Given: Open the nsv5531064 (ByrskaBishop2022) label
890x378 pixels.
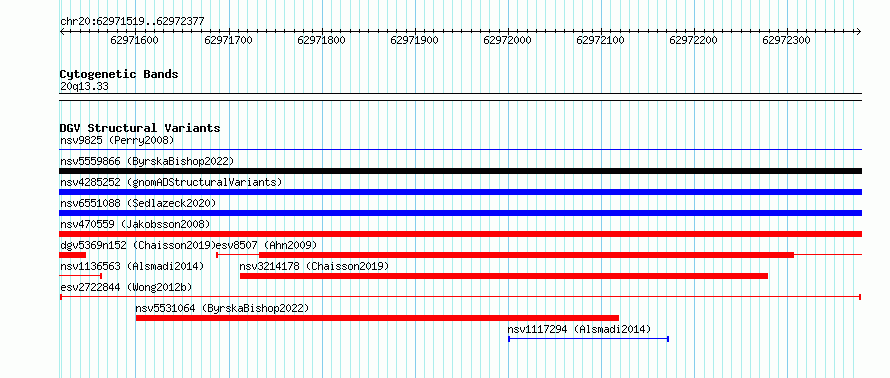Looking at the screenshot, I should [x=222, y=308].
